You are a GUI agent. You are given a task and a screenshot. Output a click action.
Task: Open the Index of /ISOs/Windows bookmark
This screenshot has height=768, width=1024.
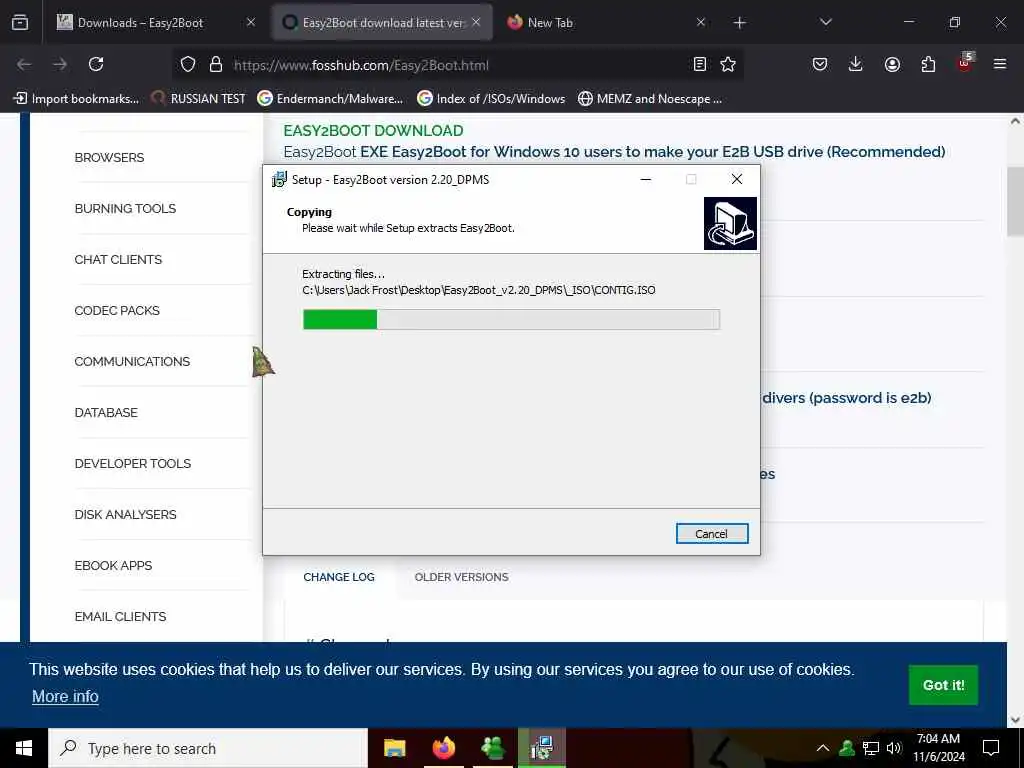[491, 99]
